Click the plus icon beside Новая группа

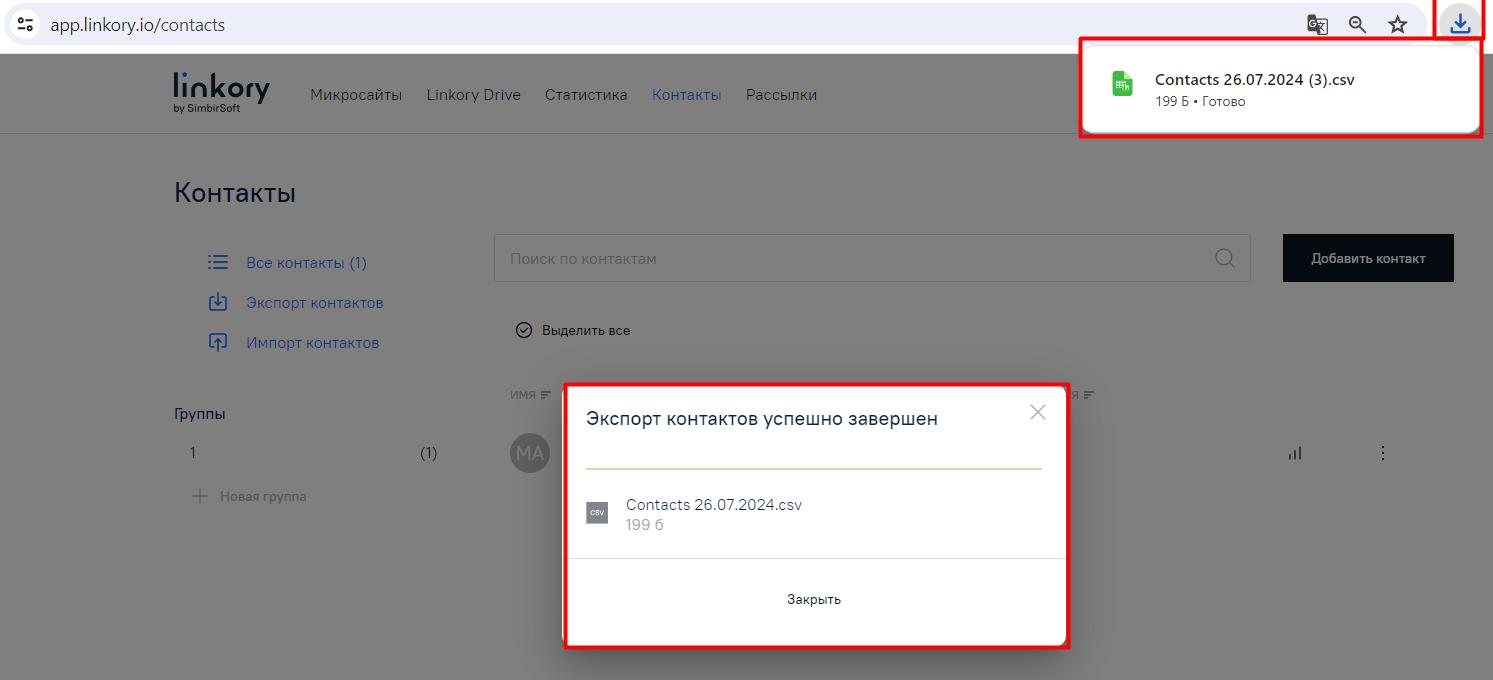coord(198,496)
